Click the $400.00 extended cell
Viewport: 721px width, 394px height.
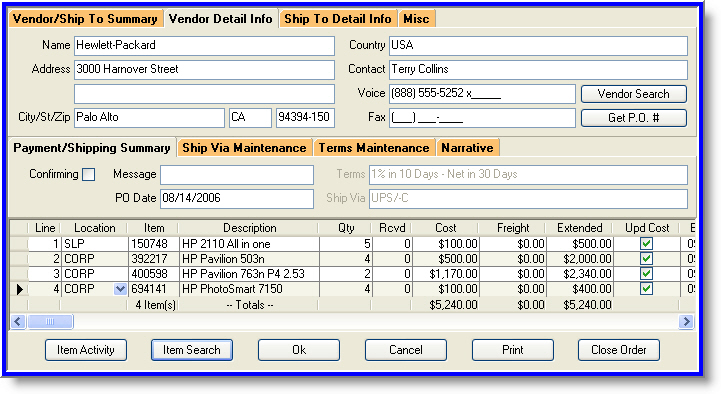579,289
